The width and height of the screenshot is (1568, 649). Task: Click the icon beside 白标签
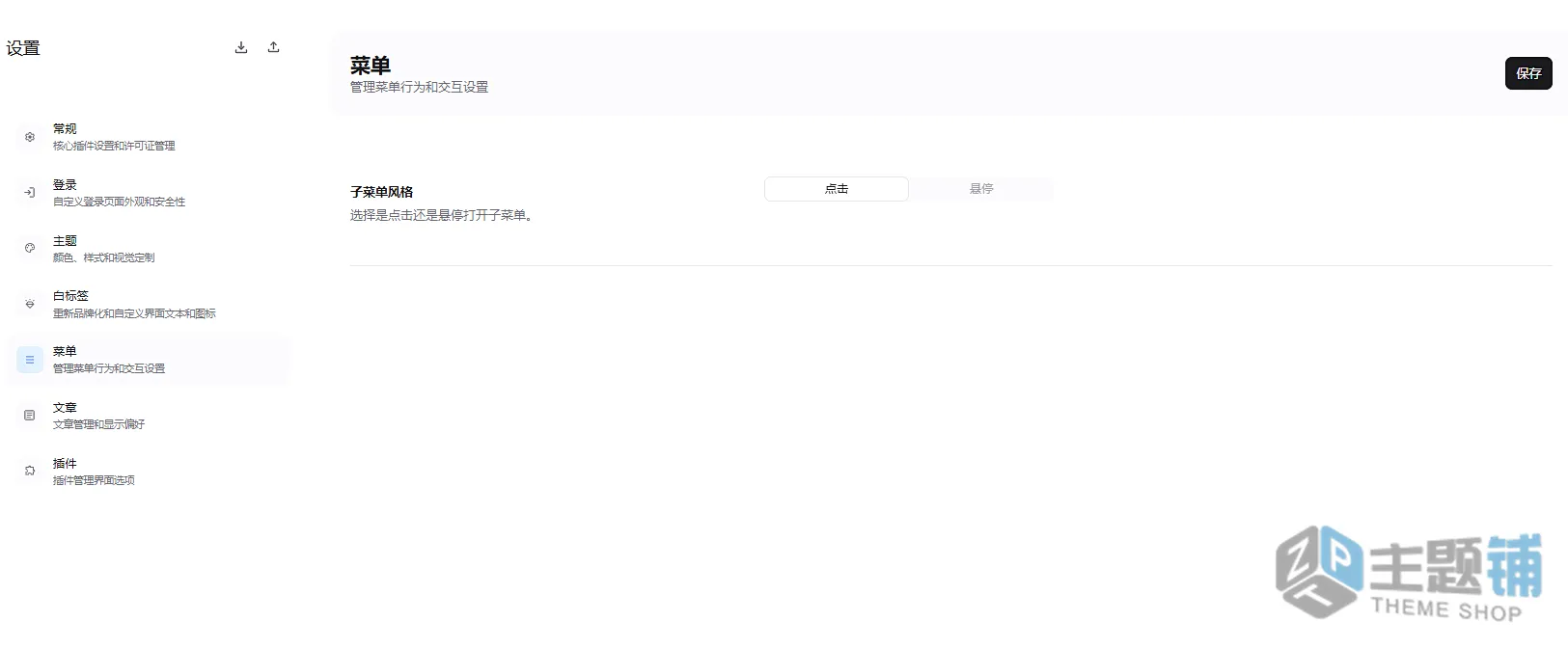[30, 304]
